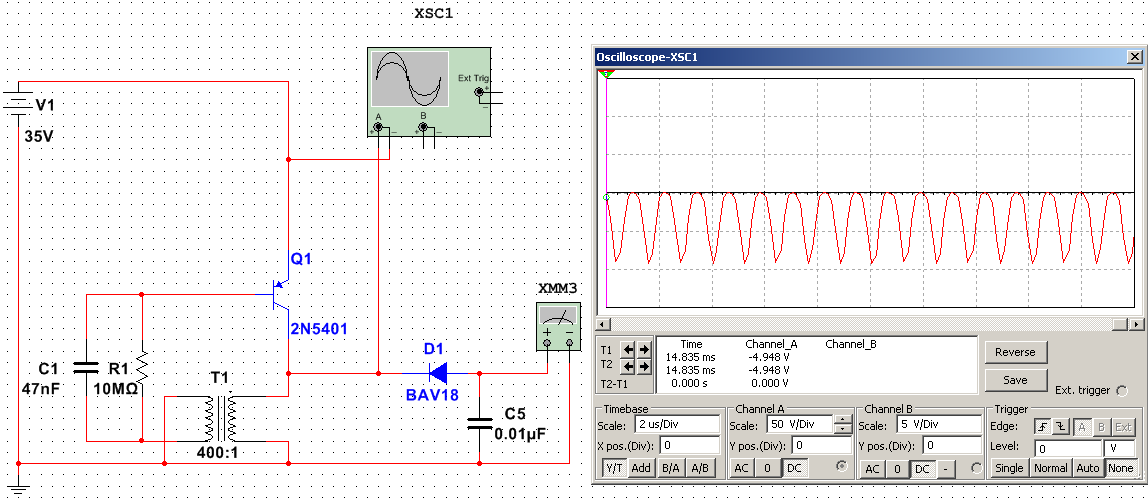Click the Timebase scale field
This screenshot has height=503, width=1148.
(679, 424)
